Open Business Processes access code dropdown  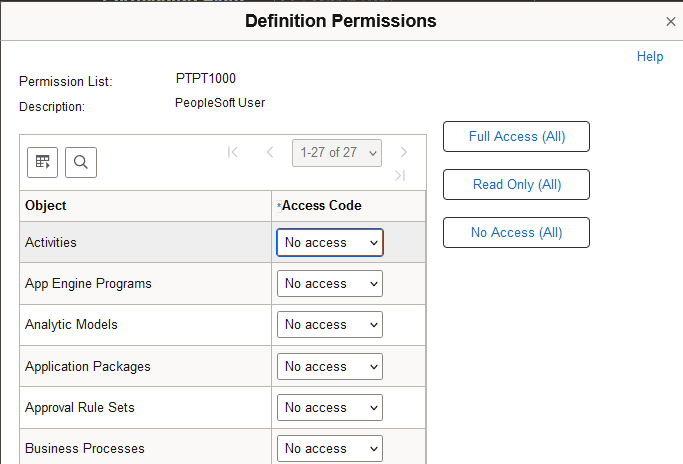[329, 449]
